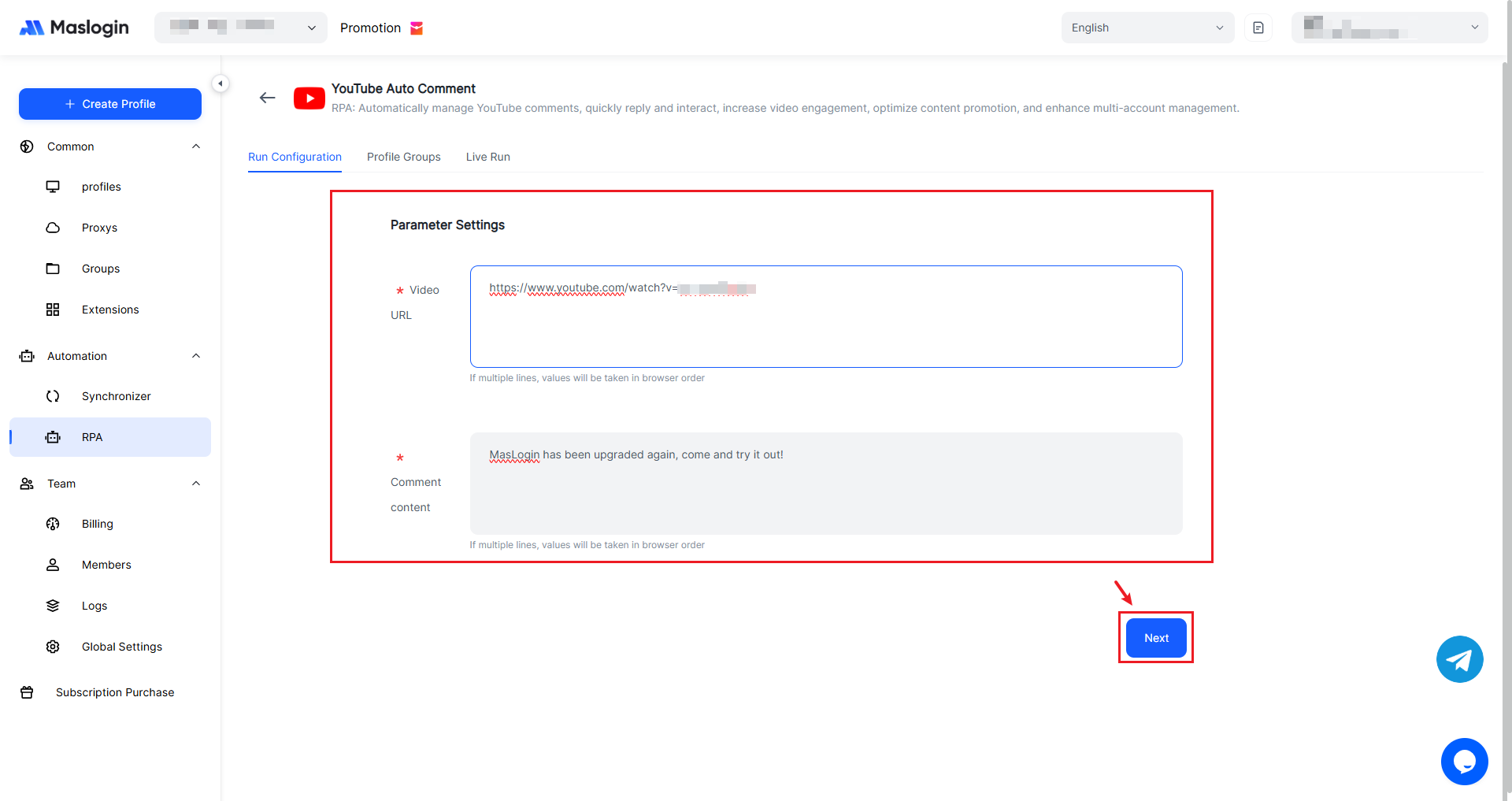Click the Promotion gift envelope icon
Image resolution: width=1512 pixels, height=801 pixels.
417,28
